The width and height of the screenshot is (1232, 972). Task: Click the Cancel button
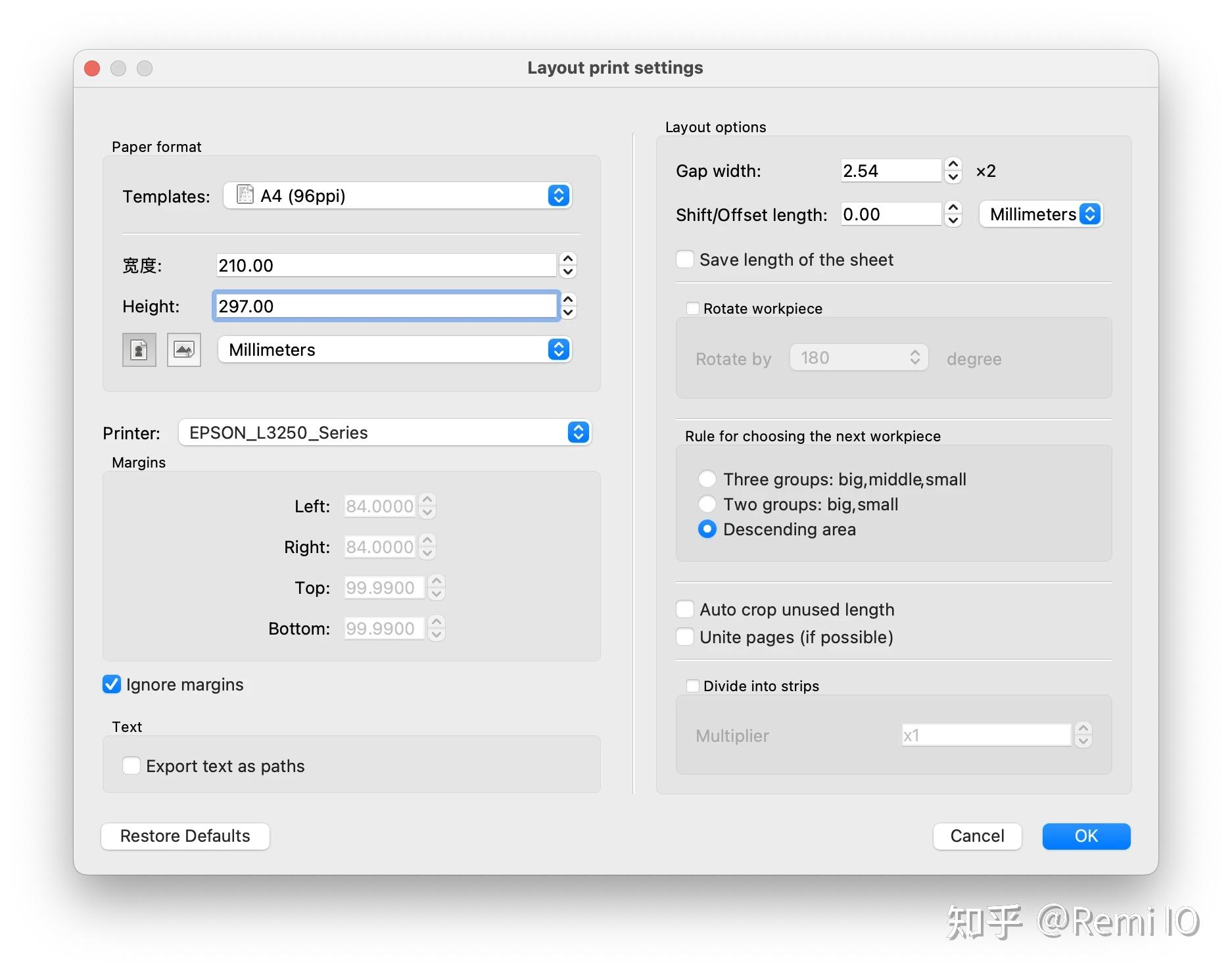[977, 836]
